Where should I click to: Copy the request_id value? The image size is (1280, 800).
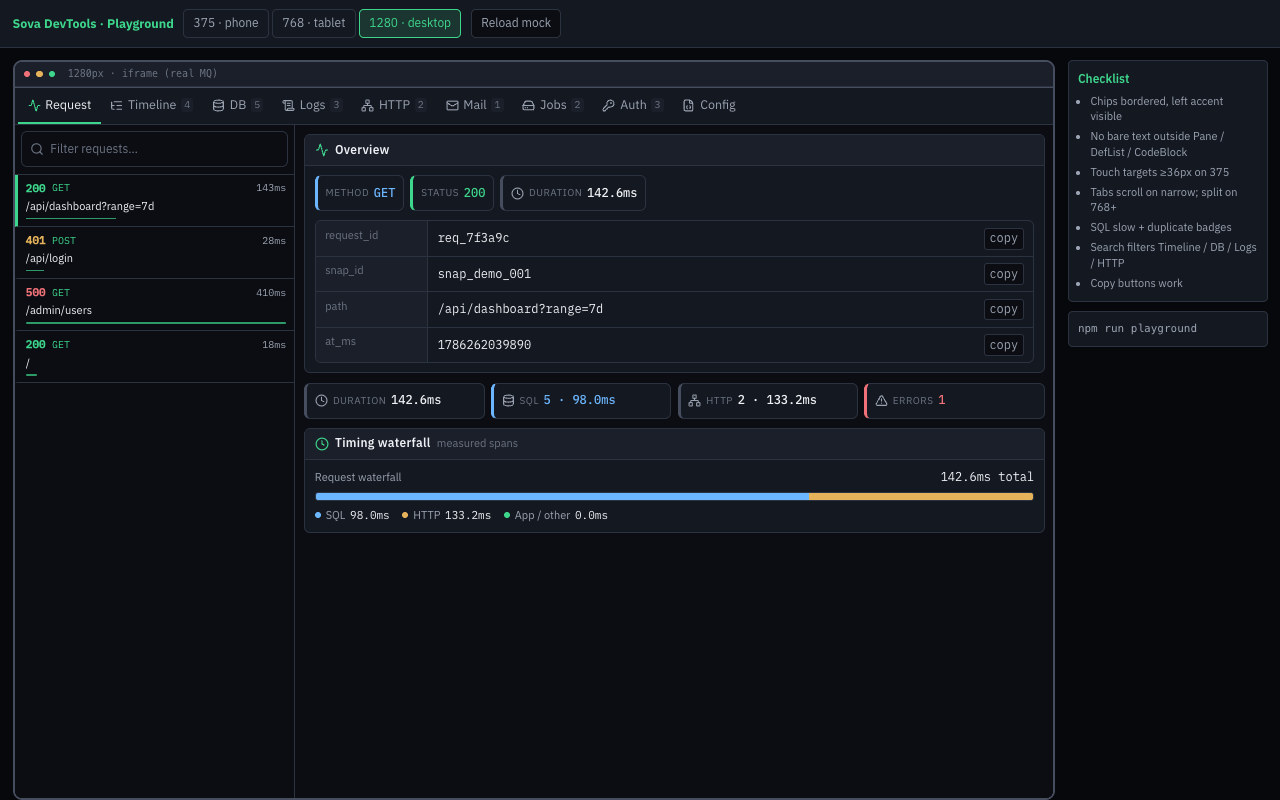[x=1004, y=238]
